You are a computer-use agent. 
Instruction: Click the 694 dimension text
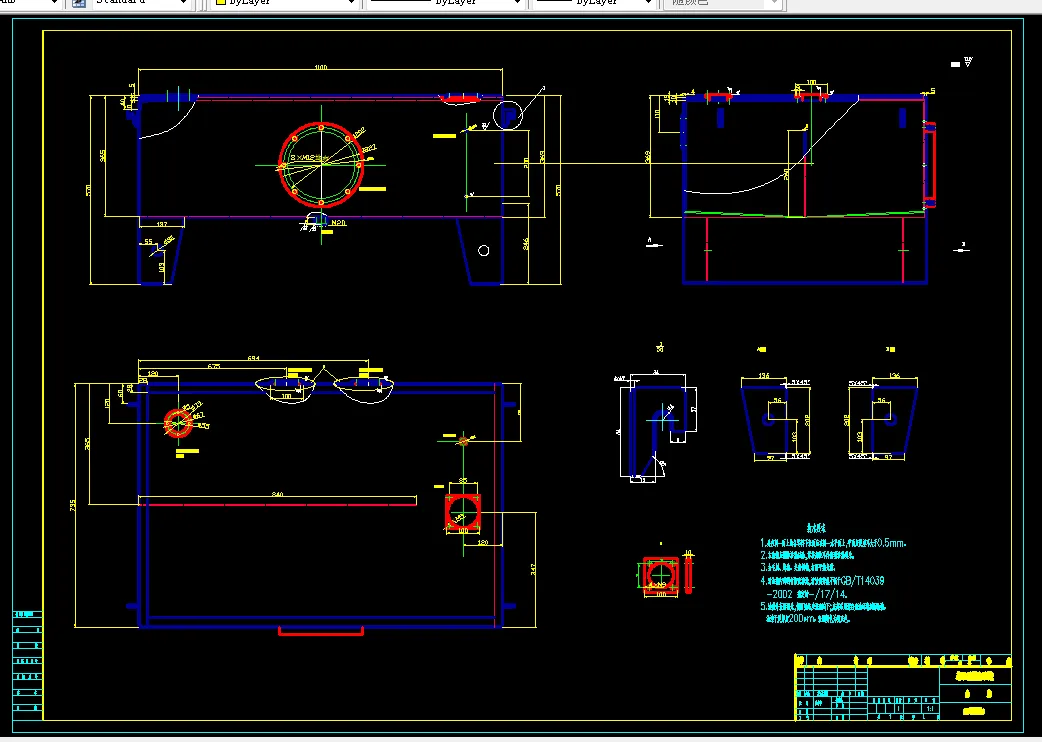click(253, 358)
